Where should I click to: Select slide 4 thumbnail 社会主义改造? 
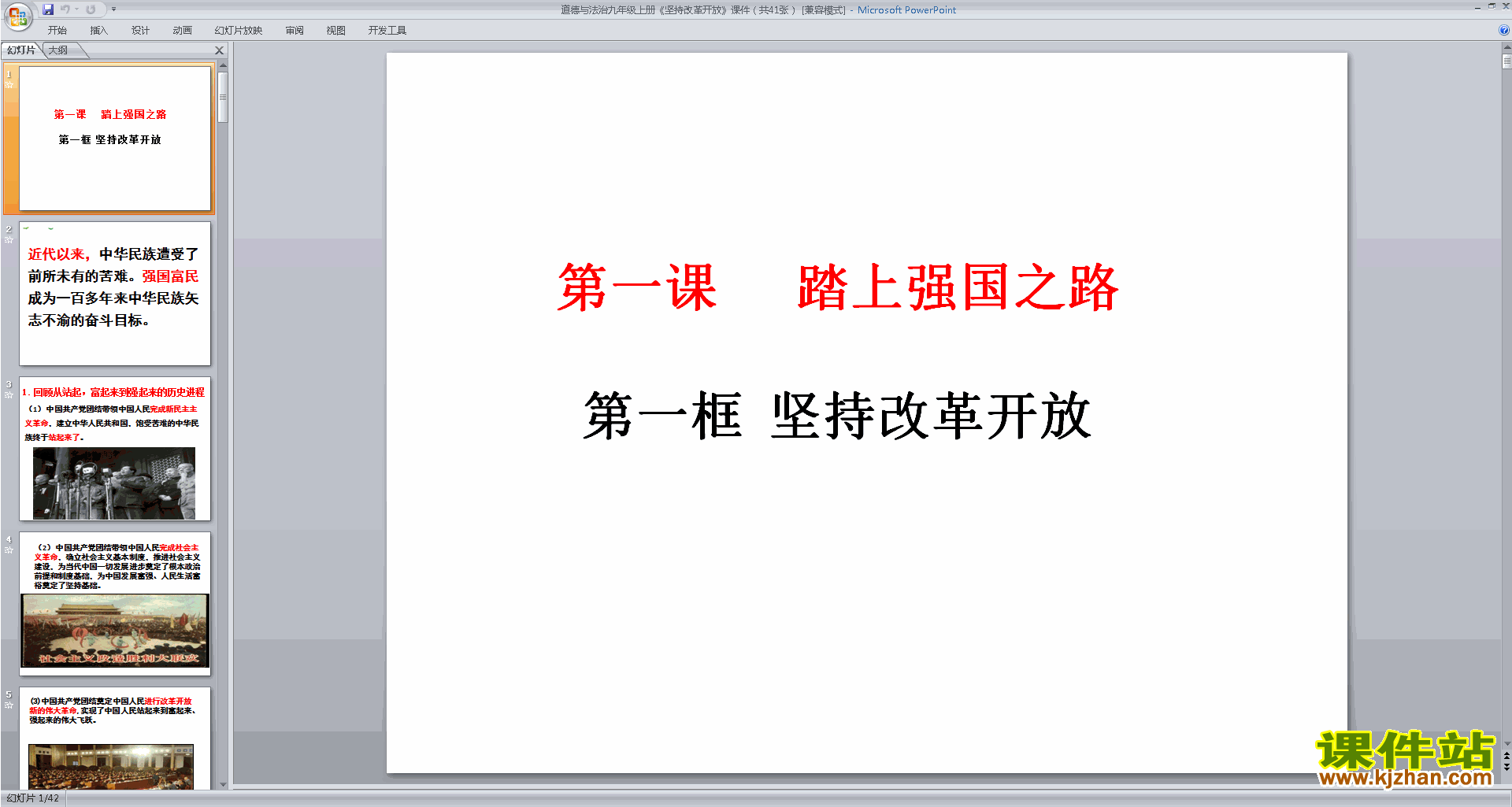115,604
